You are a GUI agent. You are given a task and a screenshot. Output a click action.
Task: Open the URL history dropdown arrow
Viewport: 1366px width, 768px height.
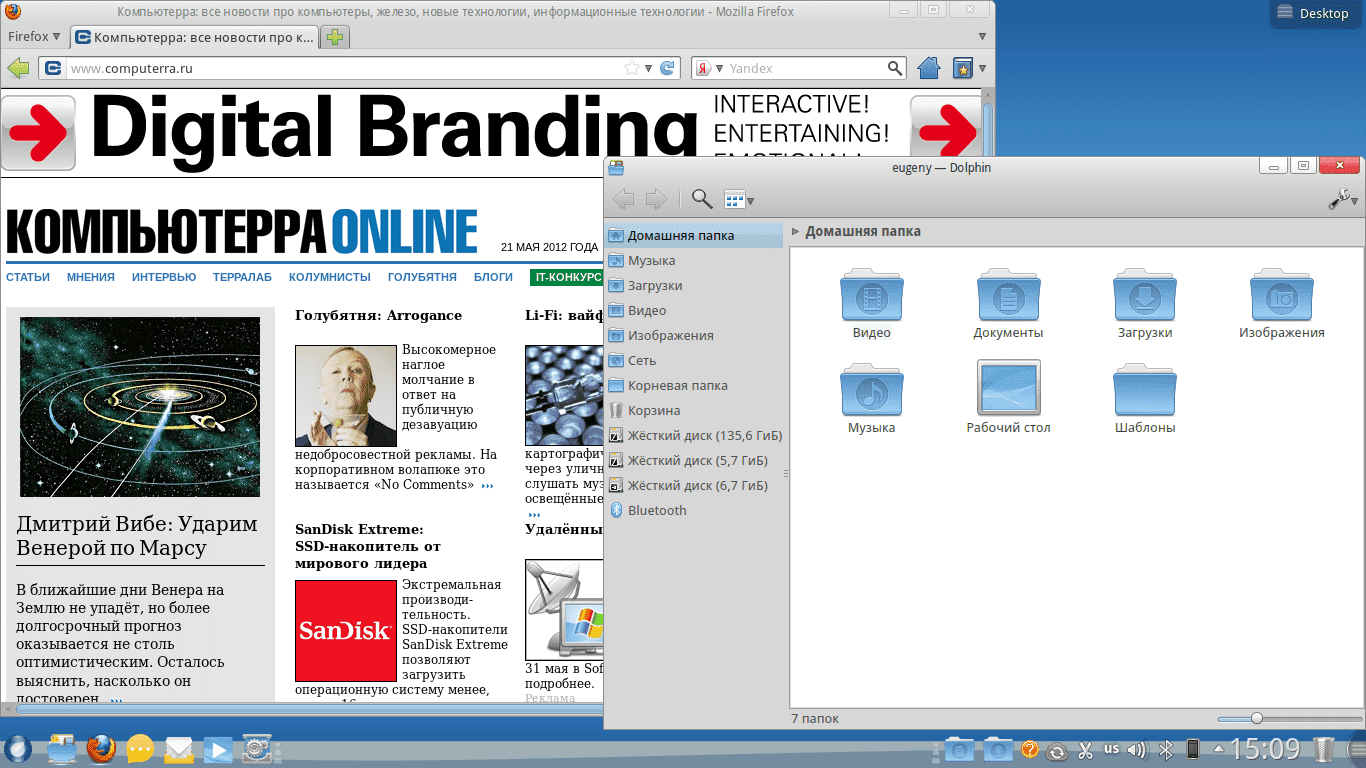pos(649,68)
